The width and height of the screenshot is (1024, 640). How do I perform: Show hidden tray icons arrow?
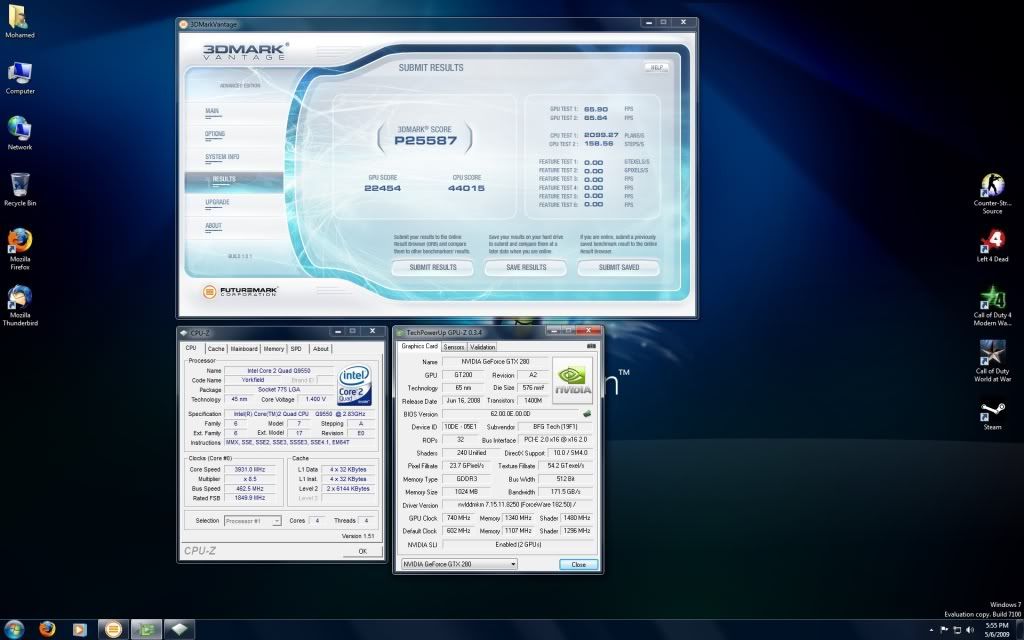931,630
